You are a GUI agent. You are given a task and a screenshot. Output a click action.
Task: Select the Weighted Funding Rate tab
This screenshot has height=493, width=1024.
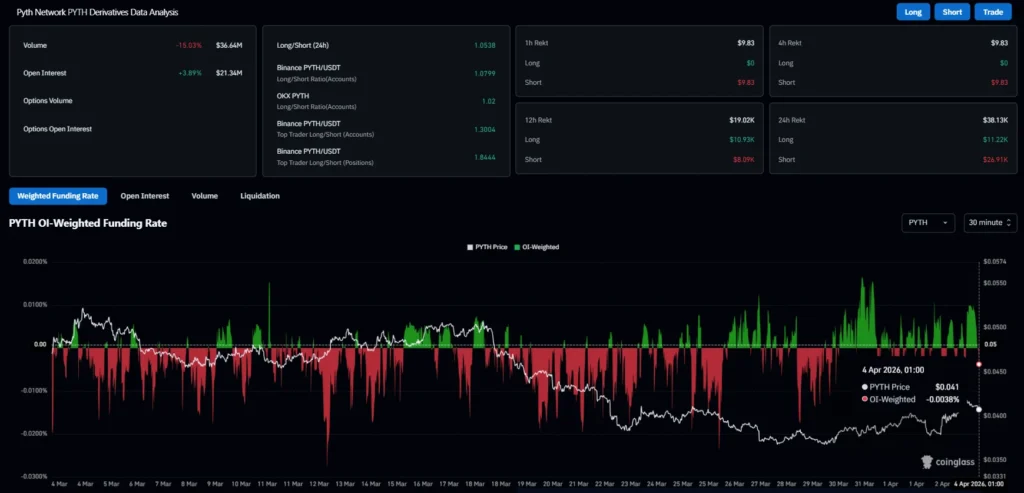(x=57, y=196)
